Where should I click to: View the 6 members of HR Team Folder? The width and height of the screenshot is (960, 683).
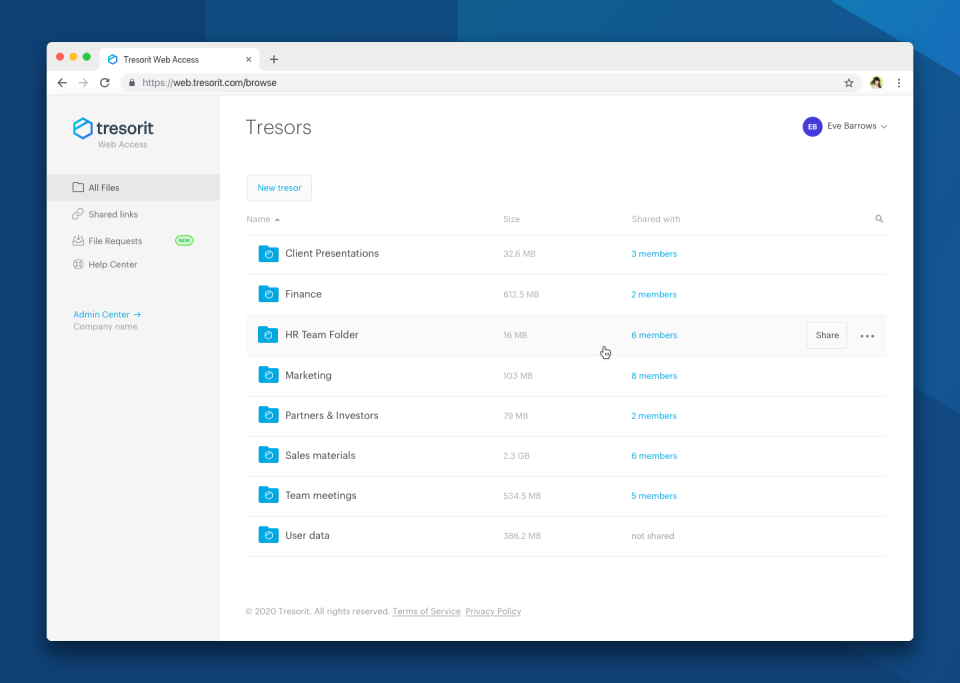654,335
